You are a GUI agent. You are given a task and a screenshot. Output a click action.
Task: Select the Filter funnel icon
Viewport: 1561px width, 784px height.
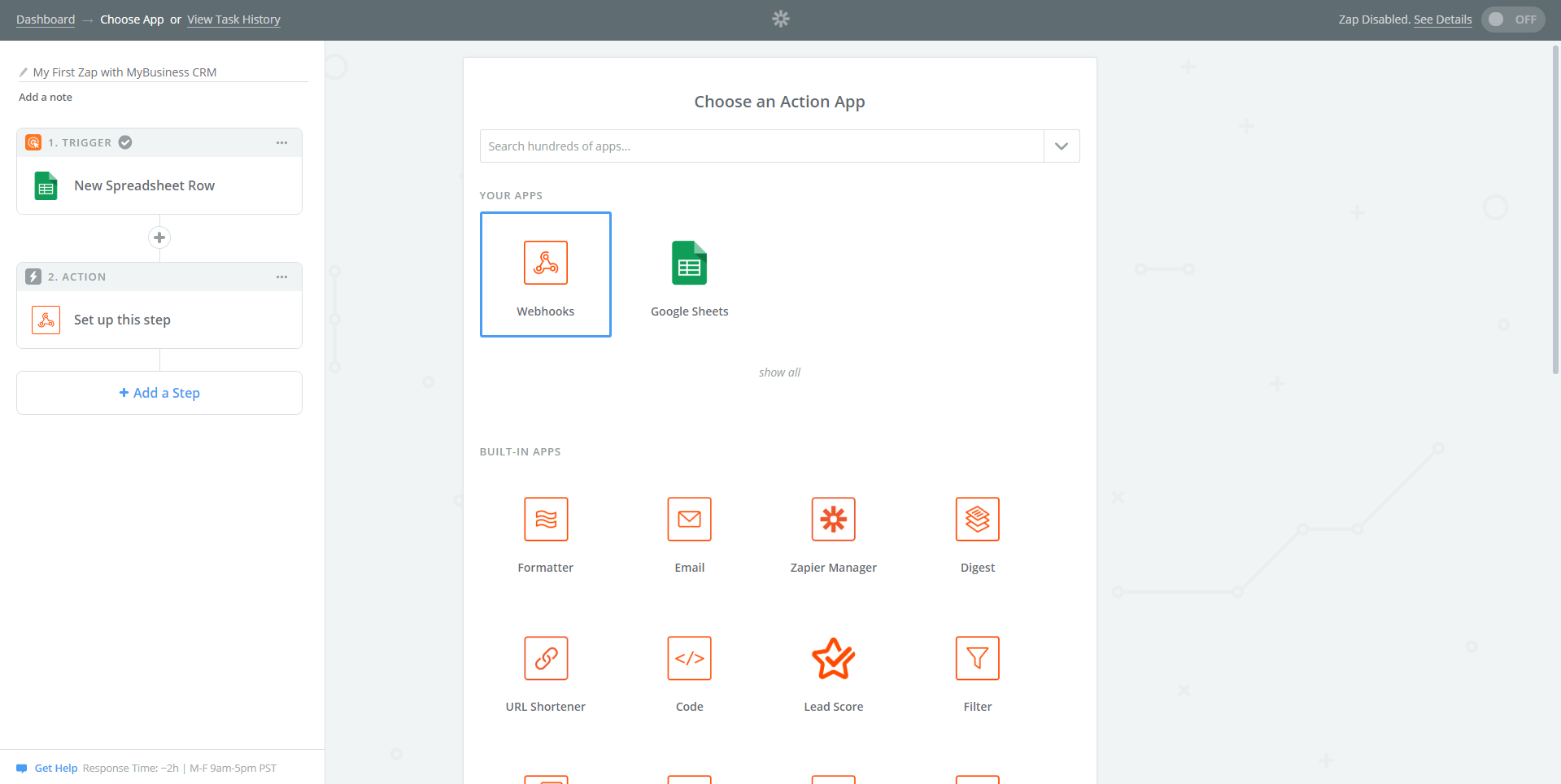977,658
